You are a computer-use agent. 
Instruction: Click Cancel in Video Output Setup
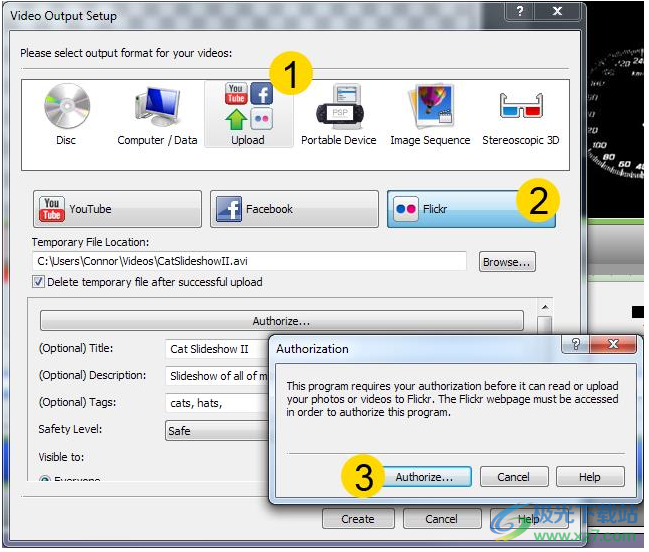click(x=442, y=519)
